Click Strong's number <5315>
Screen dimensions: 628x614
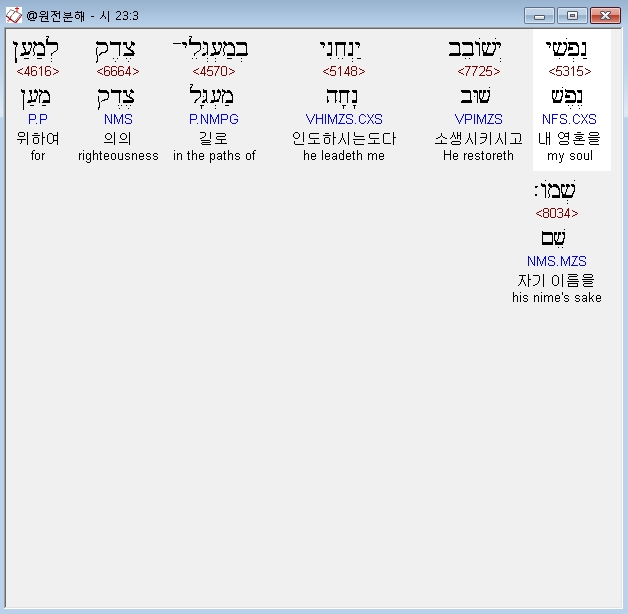570,71
